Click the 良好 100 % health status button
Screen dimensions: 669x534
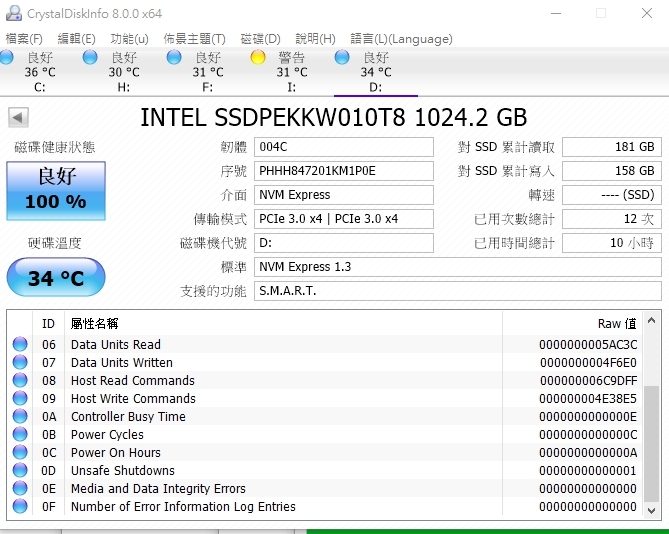click(x=56, y=191)
